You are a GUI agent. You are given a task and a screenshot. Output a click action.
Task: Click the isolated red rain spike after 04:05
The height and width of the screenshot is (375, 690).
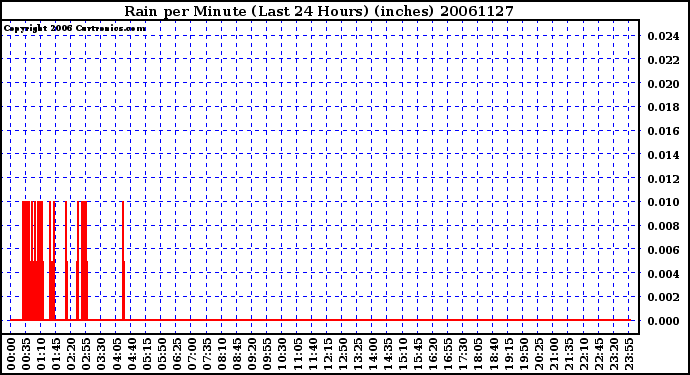coord(123,261)
